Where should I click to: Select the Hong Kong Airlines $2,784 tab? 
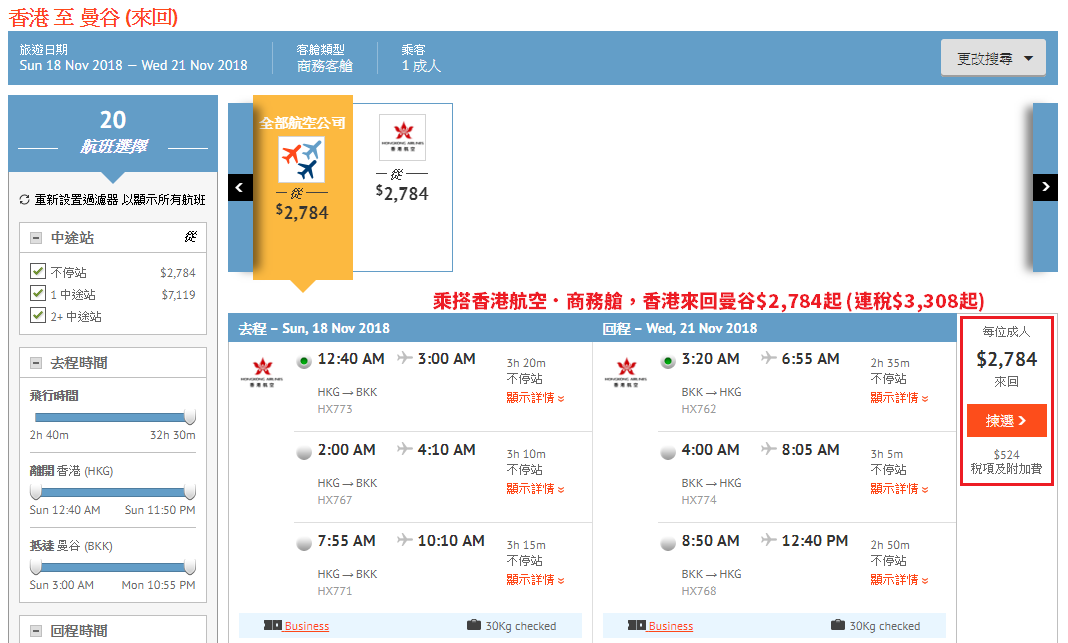click(403, 187)
